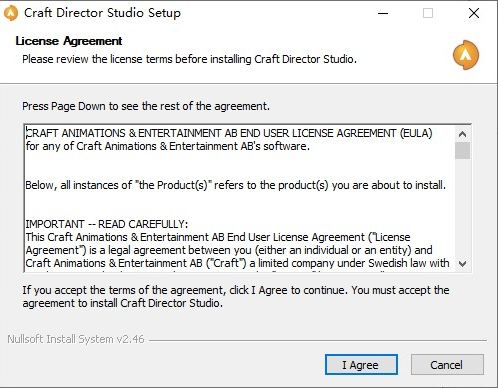
Task: Accept the license with I Agree
Action: [361, 365]
